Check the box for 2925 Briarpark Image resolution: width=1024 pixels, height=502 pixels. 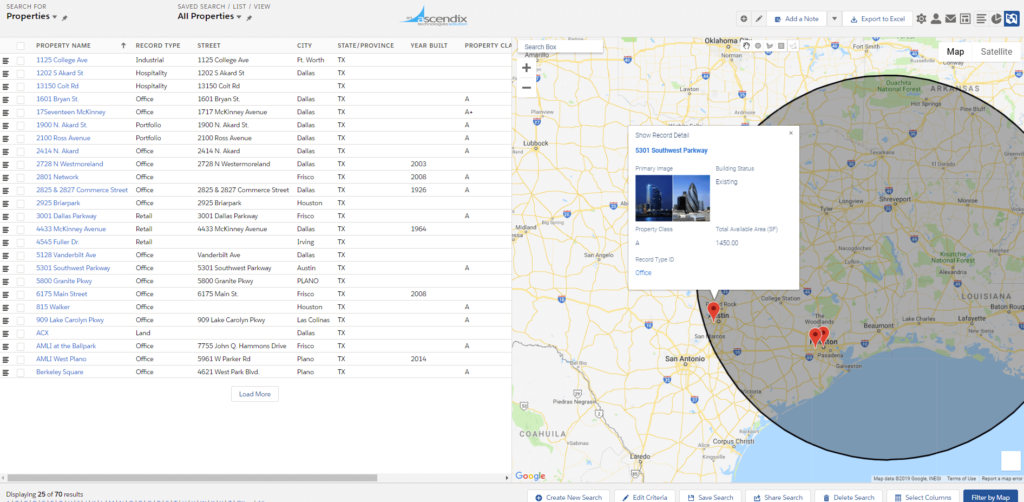point(21,203)
